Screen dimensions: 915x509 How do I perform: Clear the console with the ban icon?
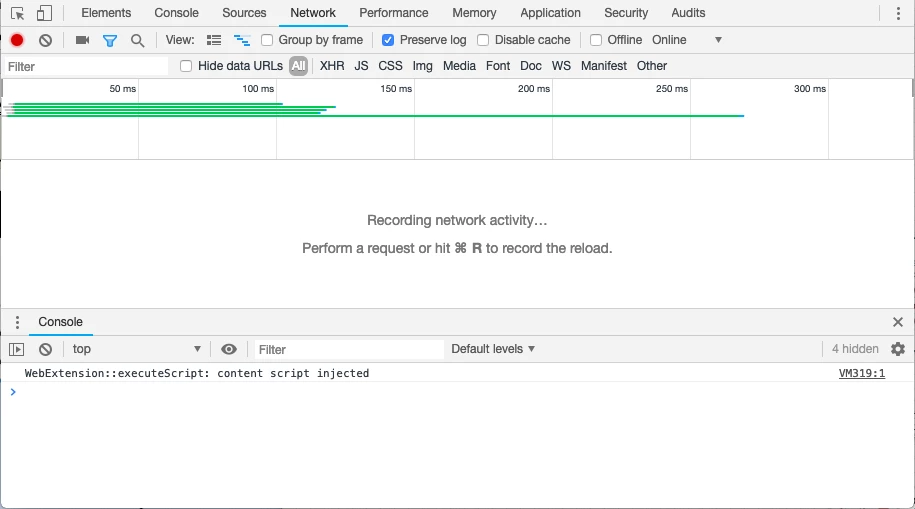pos(46,350)
